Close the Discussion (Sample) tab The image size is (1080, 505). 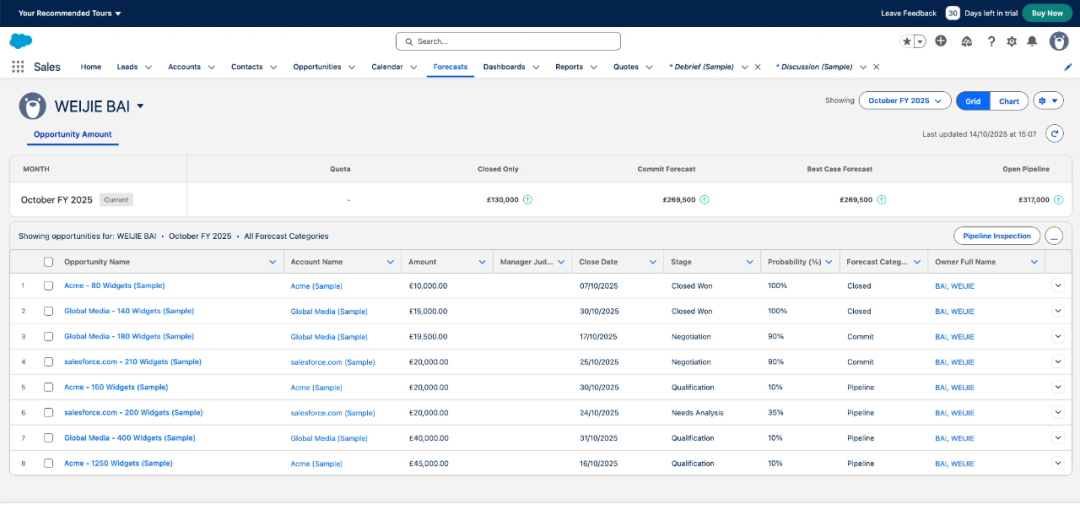pos(876,67)
